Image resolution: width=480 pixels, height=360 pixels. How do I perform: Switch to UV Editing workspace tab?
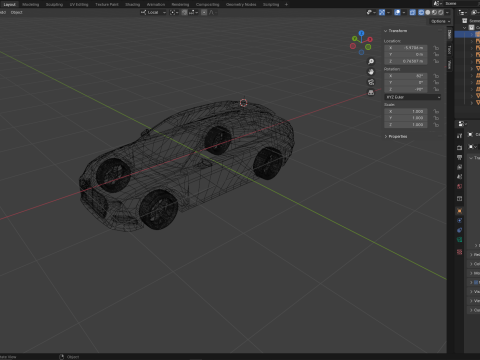79,4
